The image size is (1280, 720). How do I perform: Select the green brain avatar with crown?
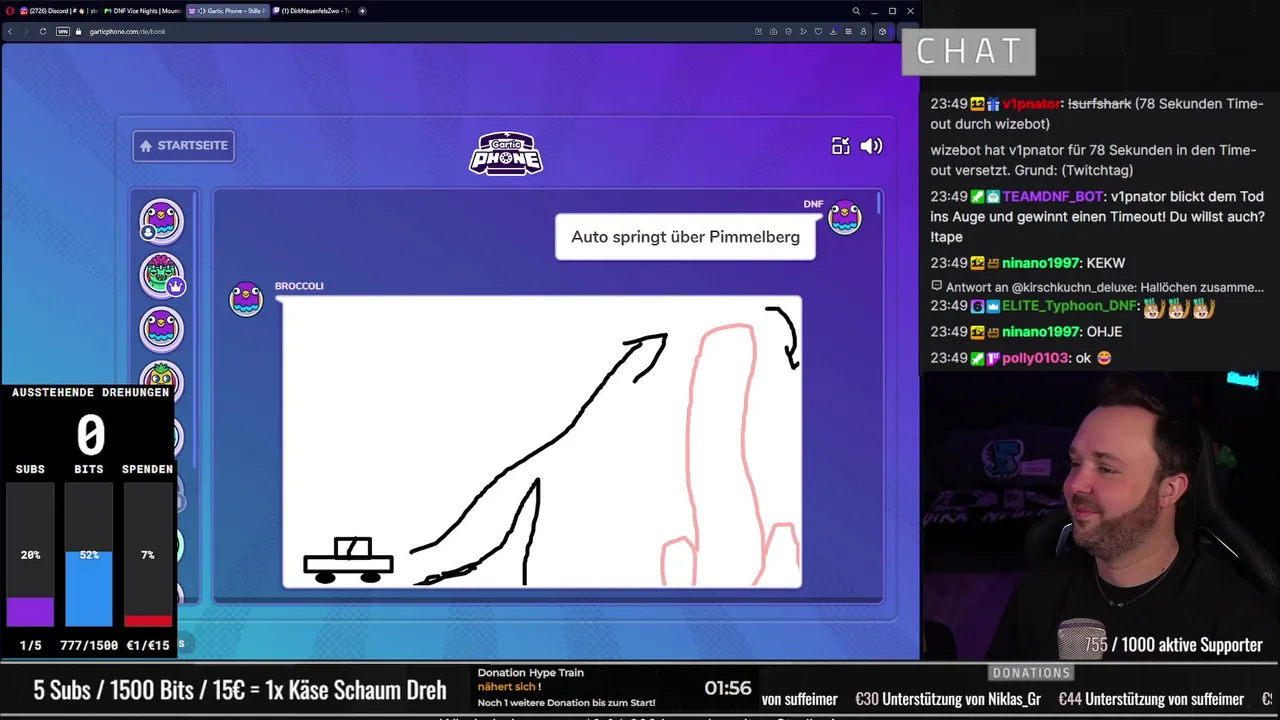point(161,275)
